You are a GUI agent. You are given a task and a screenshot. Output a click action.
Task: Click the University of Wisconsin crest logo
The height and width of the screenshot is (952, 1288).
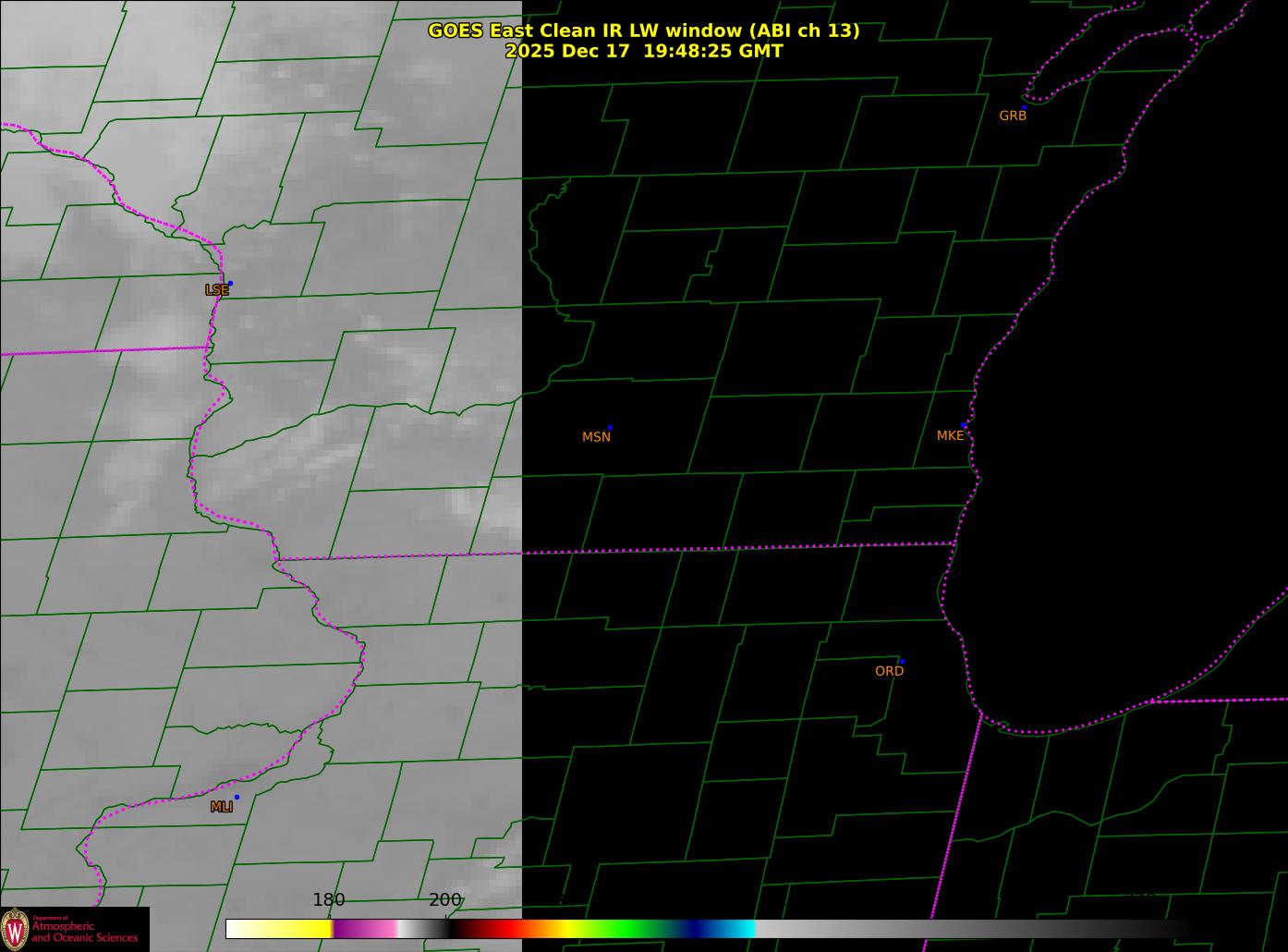click(x=15, y=929)
